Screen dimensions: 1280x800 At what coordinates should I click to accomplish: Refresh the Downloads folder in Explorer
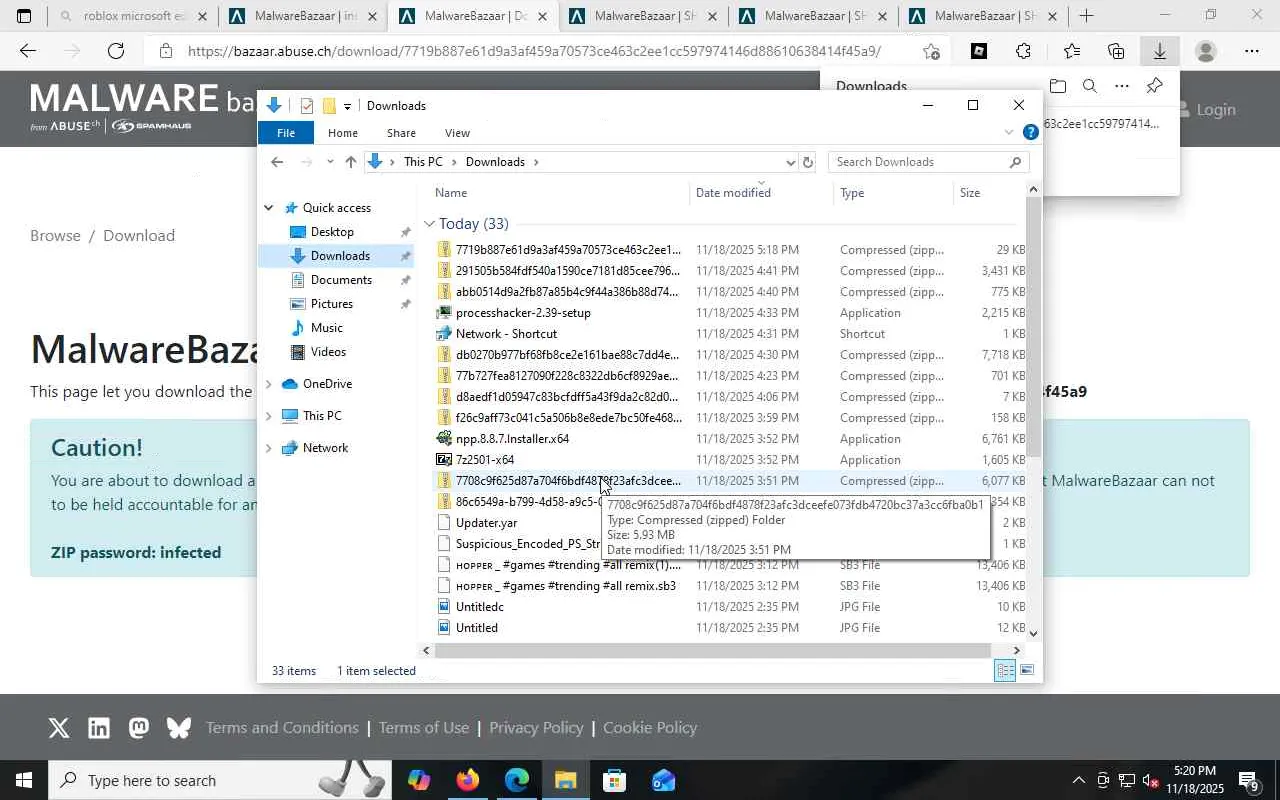[808, 162]
